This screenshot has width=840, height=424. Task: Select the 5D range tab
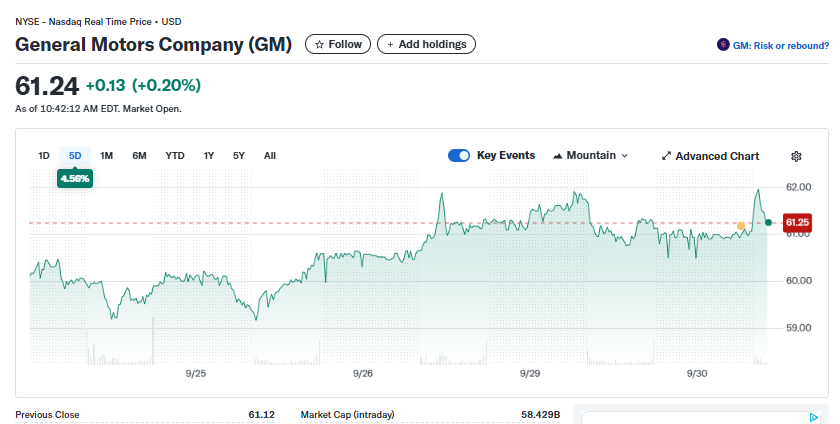pos(75,155)
